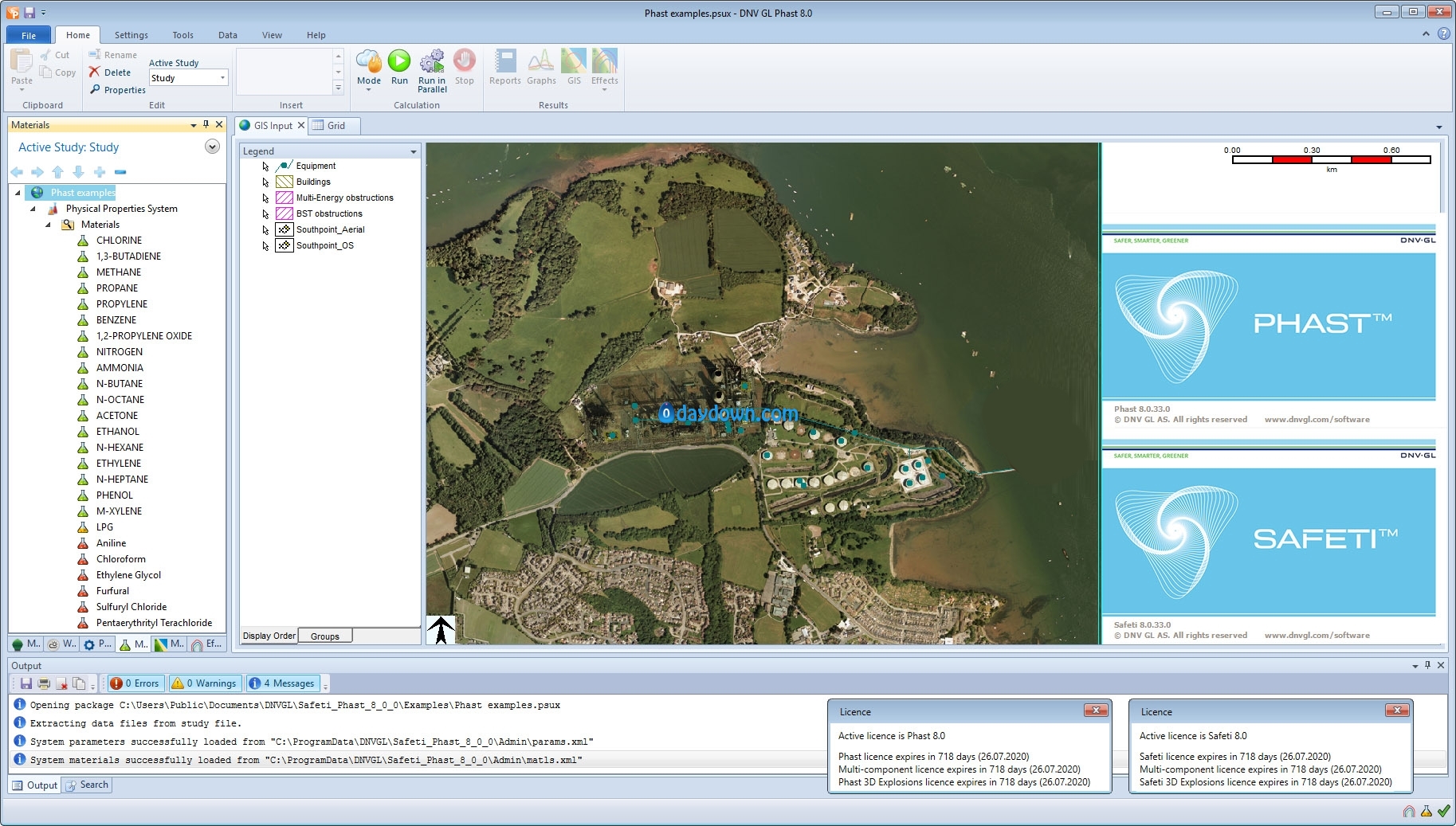Click the clear output log icon
Screen dimensions: 1456x826
[61, 683]
